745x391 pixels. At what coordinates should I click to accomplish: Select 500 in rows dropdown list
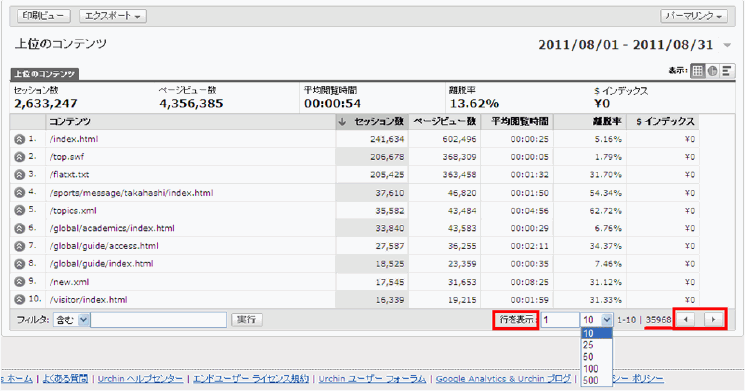point(597,380)
